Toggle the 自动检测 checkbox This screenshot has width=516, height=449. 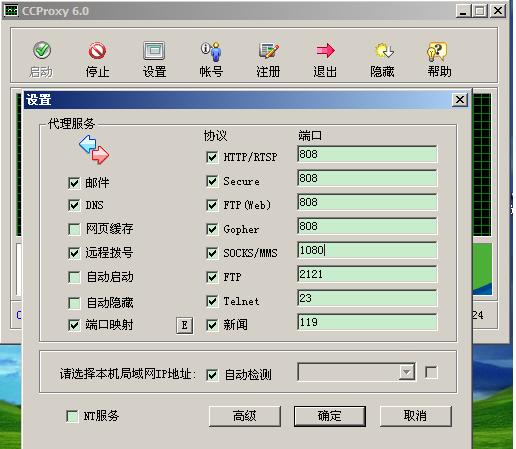point(212,375)
